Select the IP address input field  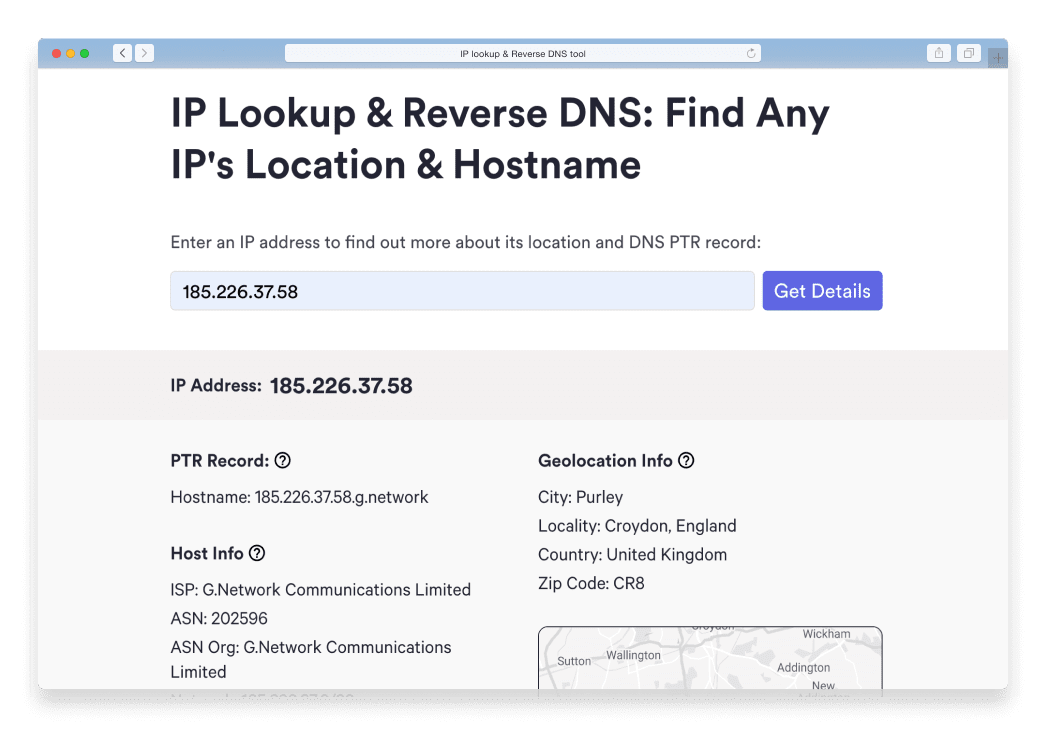tap(462, 290)
